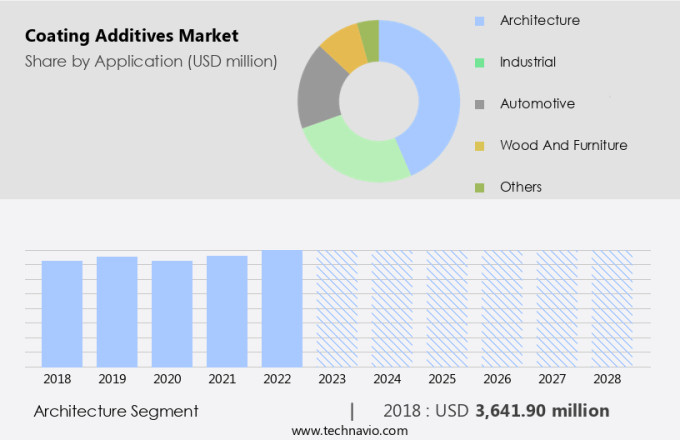This screenshot has height=440, width=680.
Task: Click the blue Architecture legend dot
Action: pyautogui.click(x=481, y=20)
